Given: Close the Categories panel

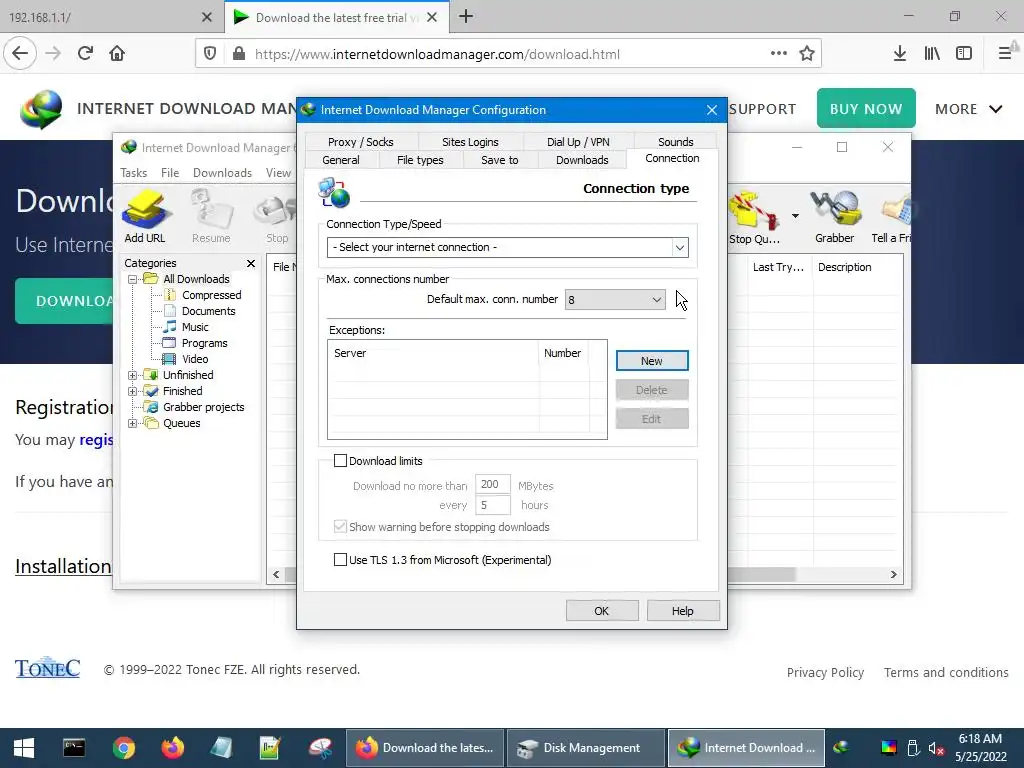Looking at the screenshot, I should (251, 263).
